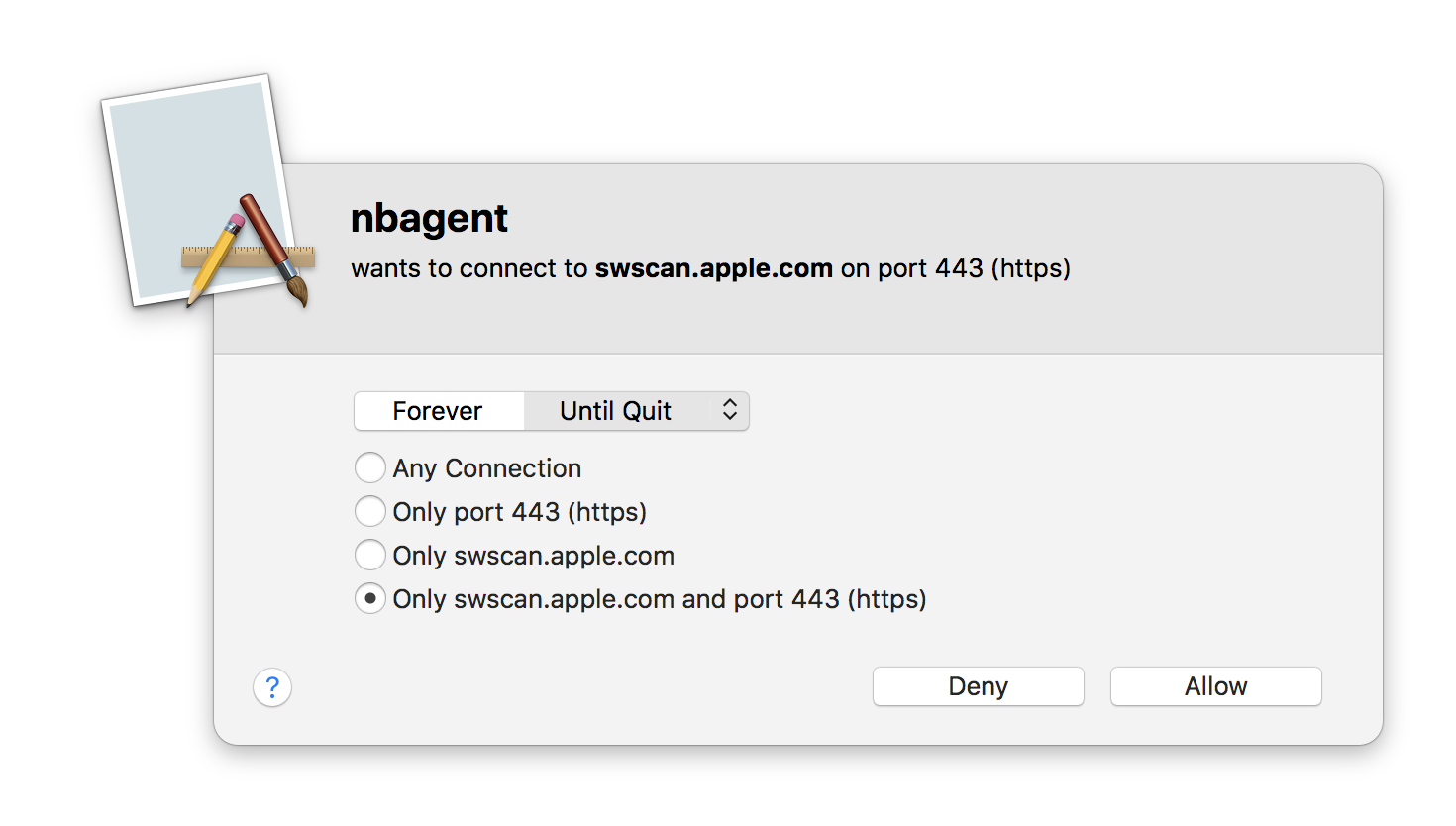Screen dimensions: 1456x826
Task: Choose the Only port 443 (https) option
Action: (370, 511)
